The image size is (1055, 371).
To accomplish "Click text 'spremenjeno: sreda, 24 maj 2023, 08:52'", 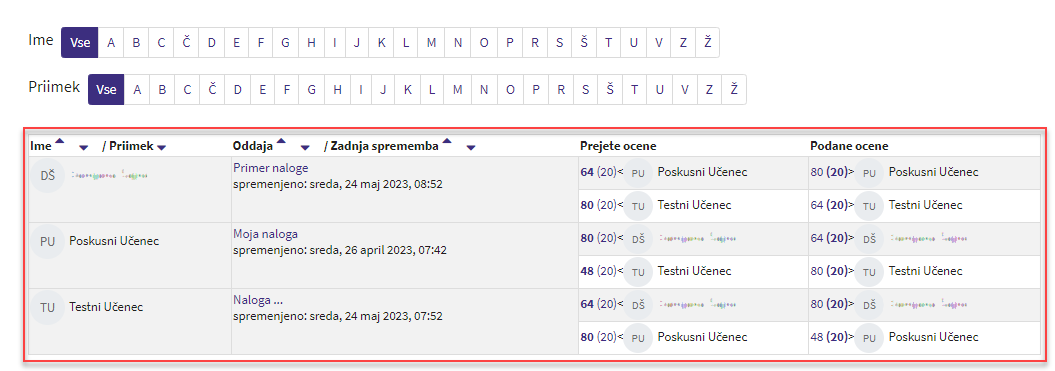I will tap(338, 184).
